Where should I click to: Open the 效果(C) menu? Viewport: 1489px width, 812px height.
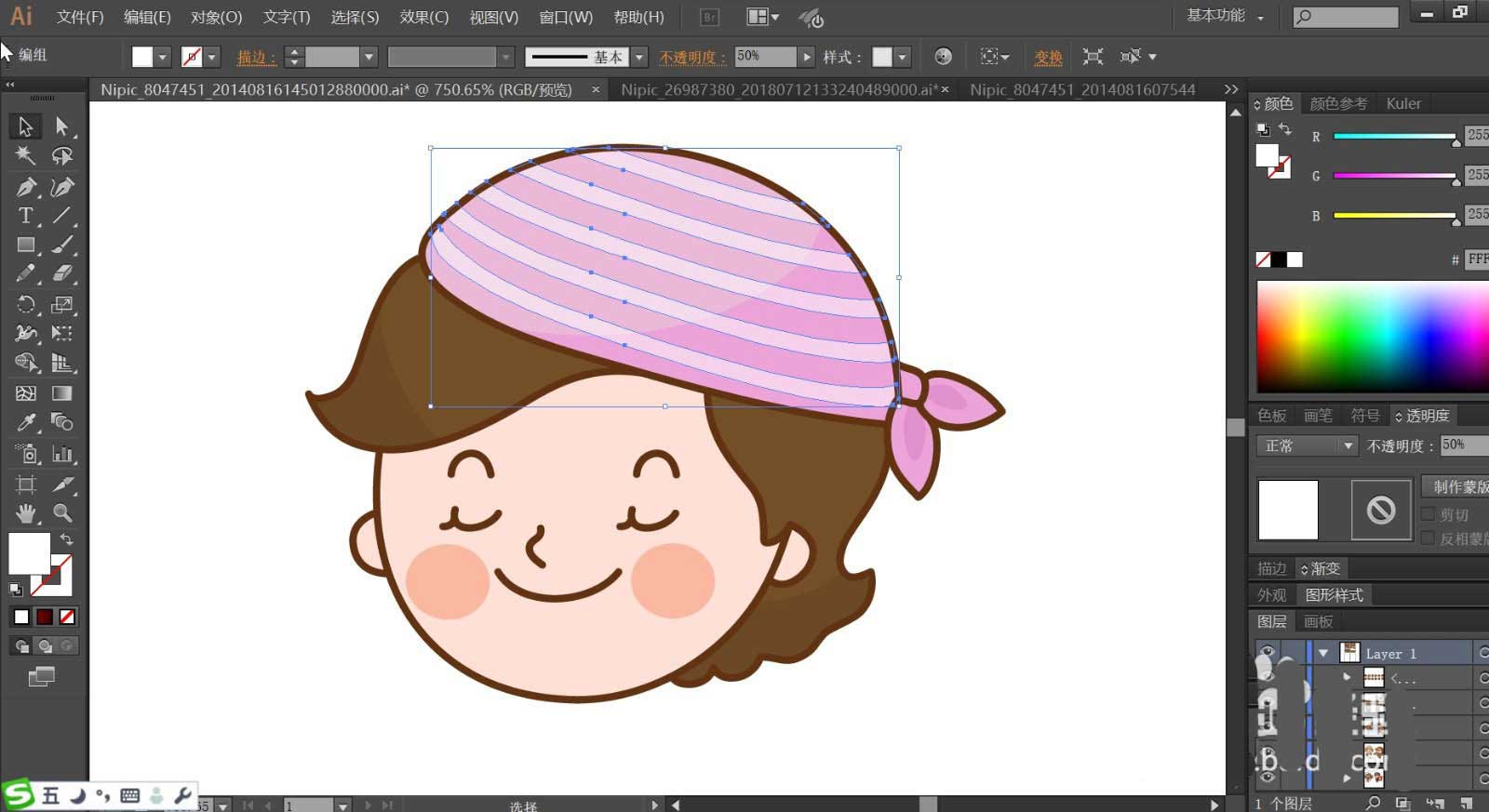pyautogui.click(x=423, y=17)
